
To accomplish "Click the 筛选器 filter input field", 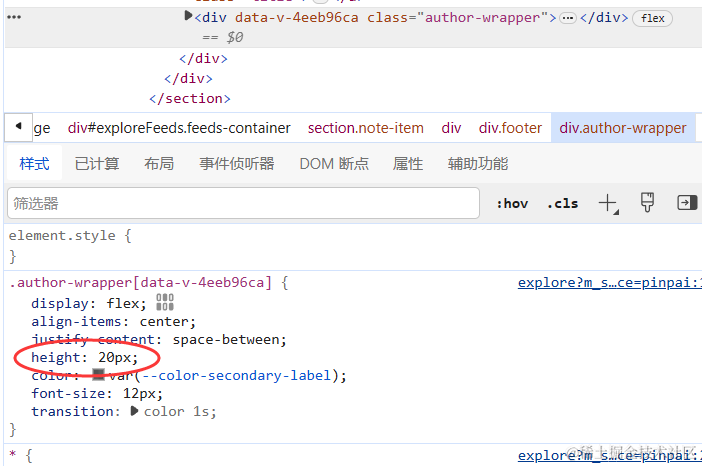I will tap(244, 203).
